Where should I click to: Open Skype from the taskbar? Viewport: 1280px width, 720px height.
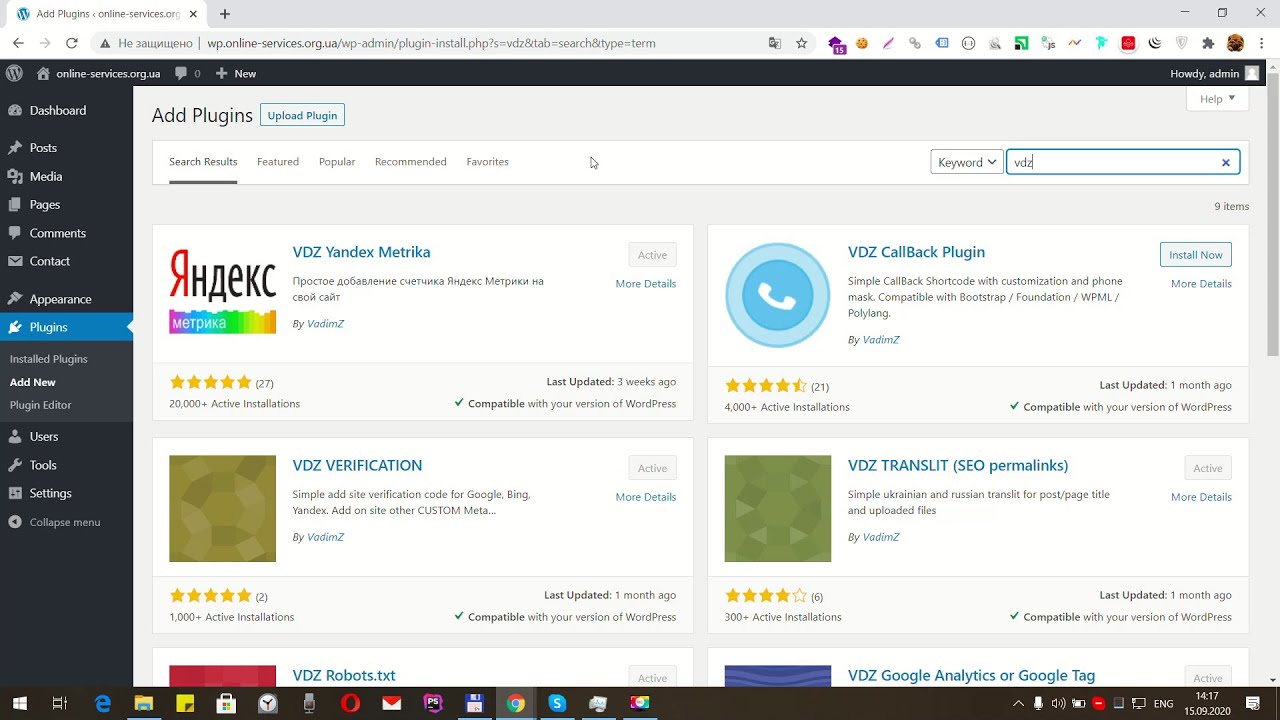click(557, 703)
